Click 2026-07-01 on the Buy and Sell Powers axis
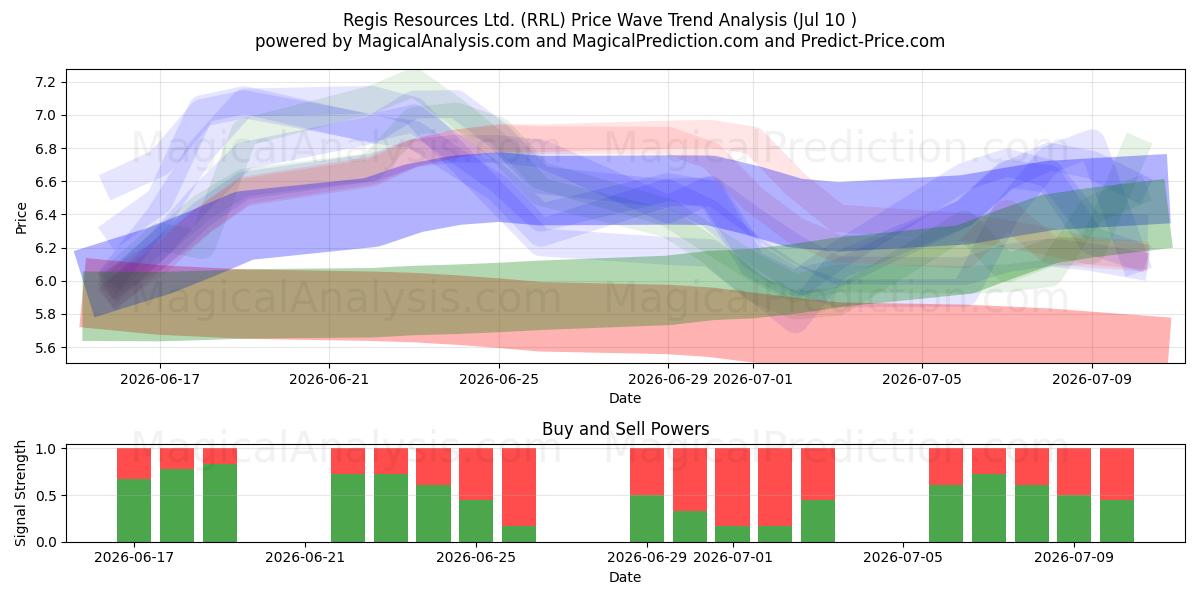Screen dimensions: 1200x600 [733, 558]
